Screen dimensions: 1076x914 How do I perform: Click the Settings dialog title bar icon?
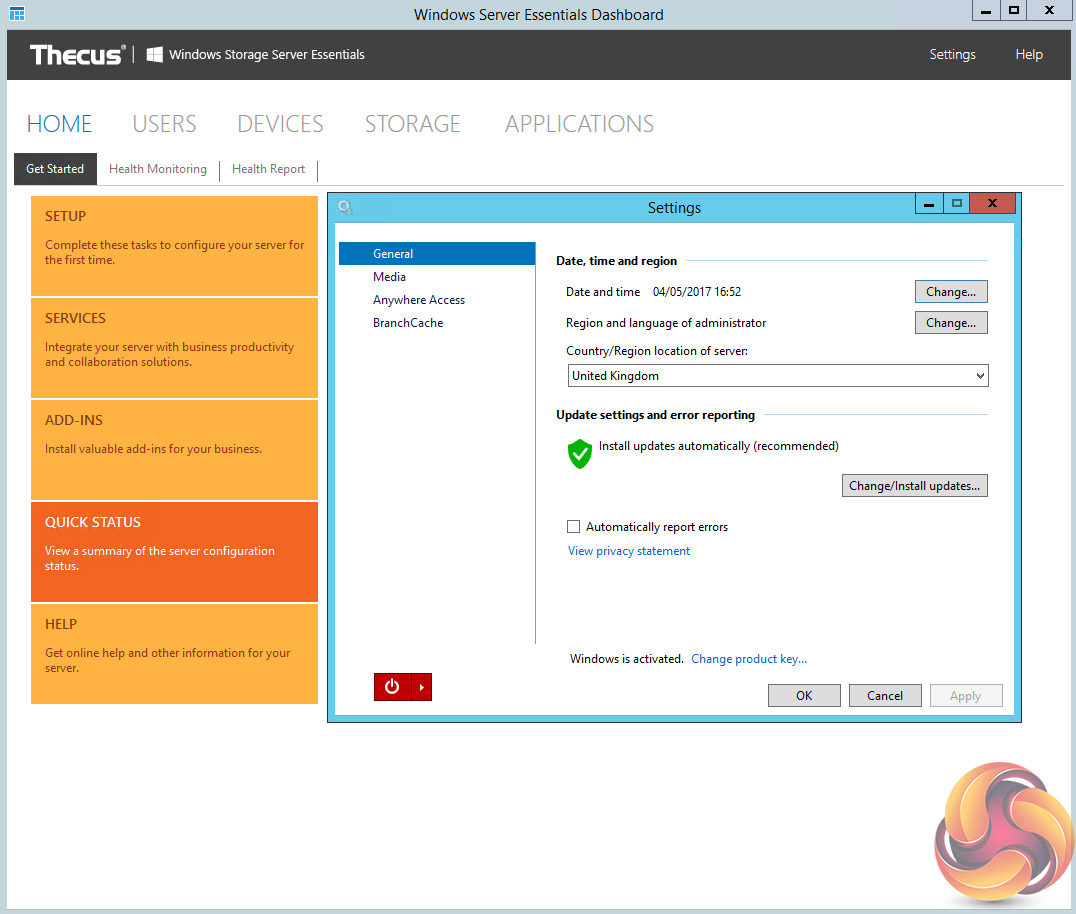click(x=345, y=207)
